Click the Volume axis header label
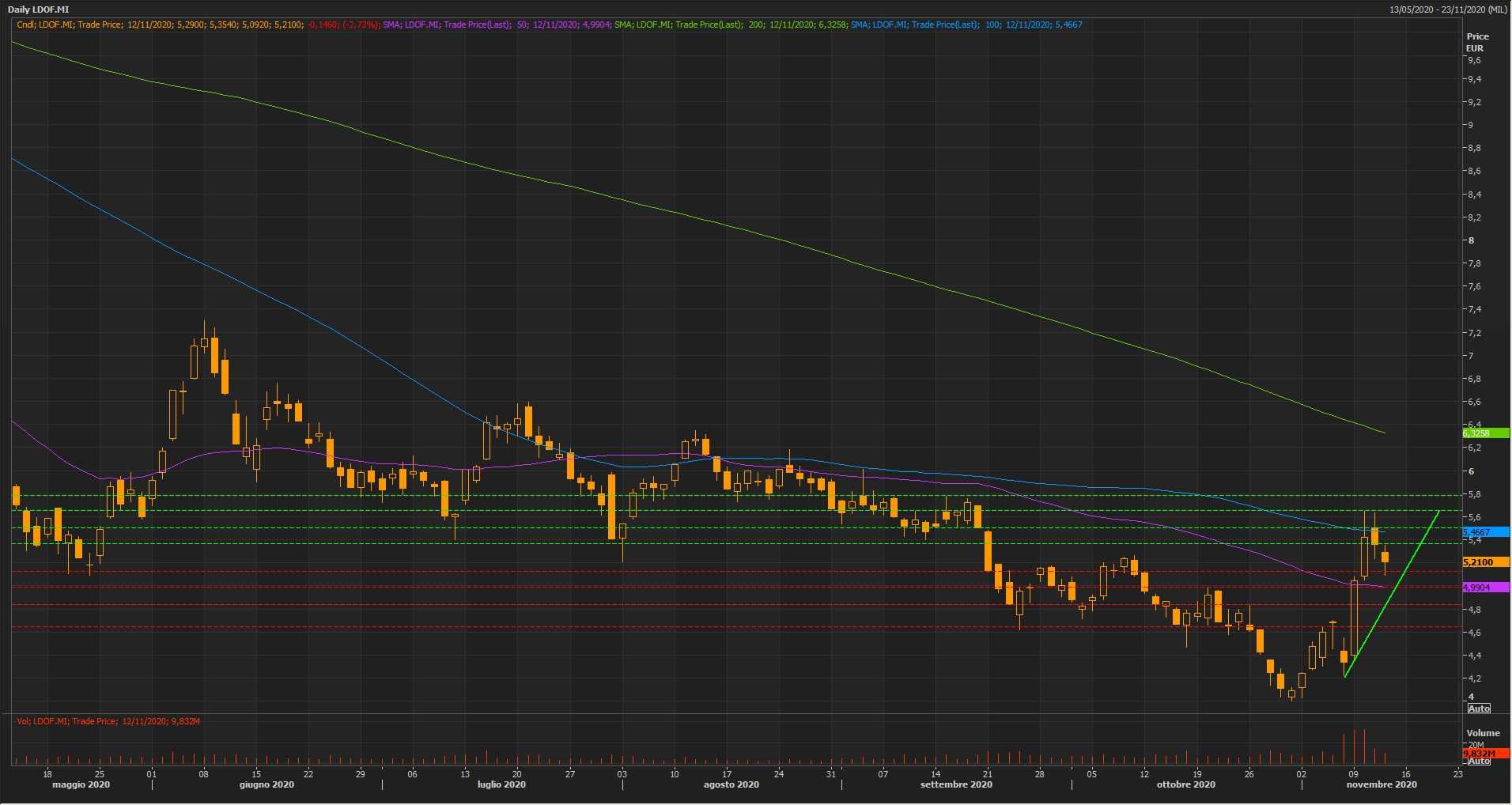 1482,733
